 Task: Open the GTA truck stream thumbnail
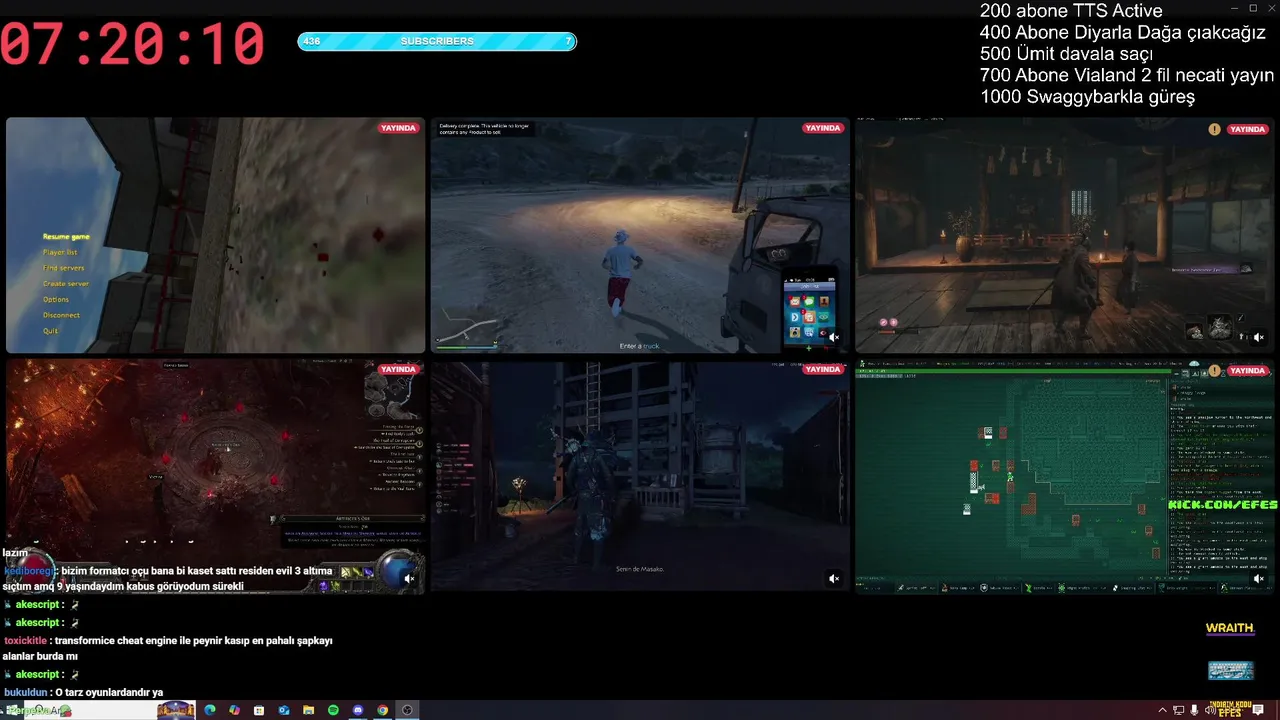640,235
